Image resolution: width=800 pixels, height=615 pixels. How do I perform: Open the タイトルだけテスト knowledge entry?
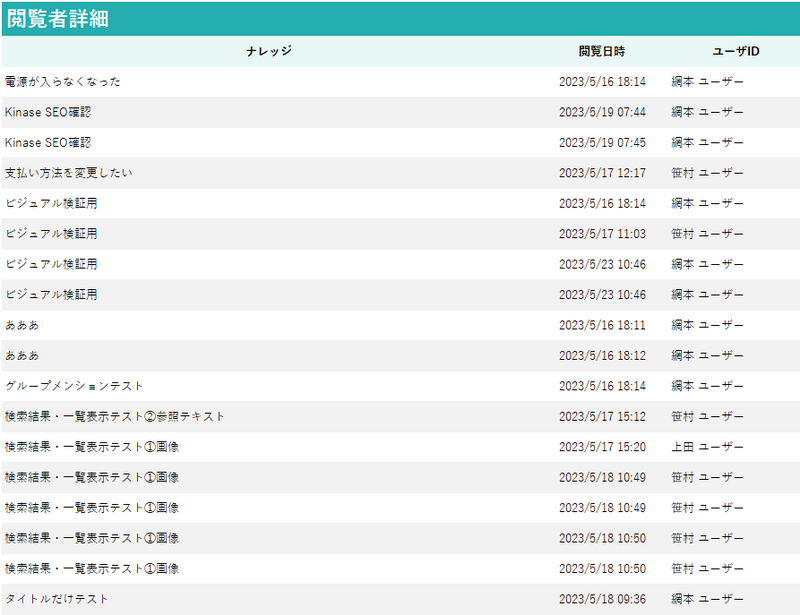[56, 599]
